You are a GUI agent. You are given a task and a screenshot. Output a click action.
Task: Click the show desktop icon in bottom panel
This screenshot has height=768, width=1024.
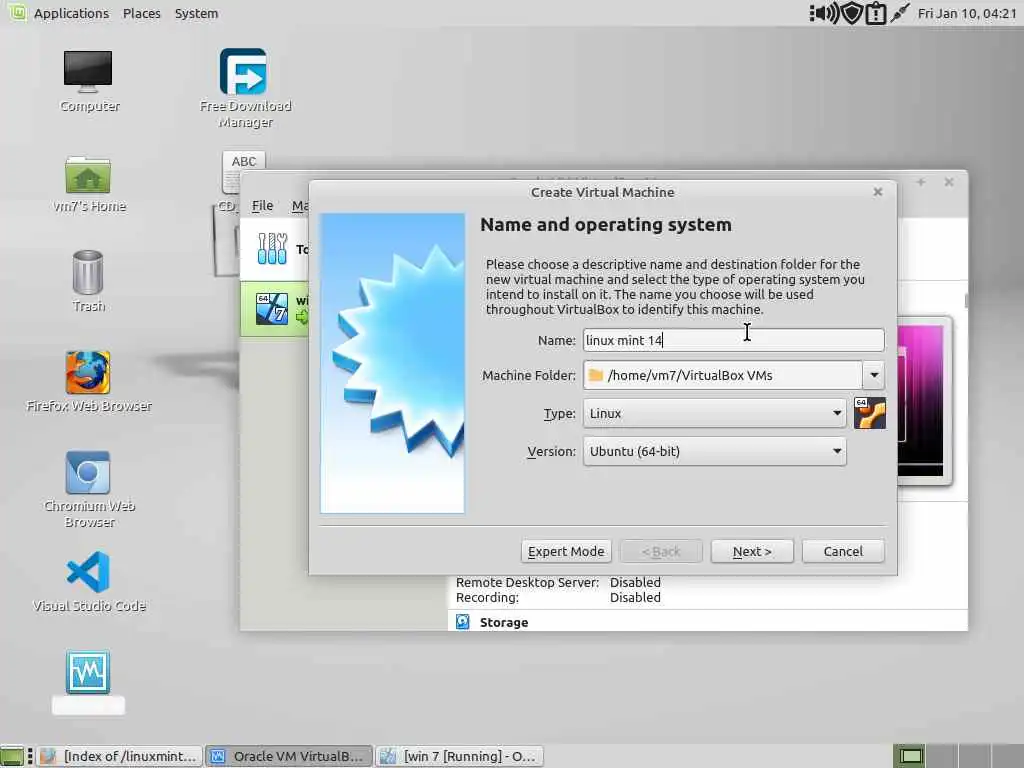12,756
